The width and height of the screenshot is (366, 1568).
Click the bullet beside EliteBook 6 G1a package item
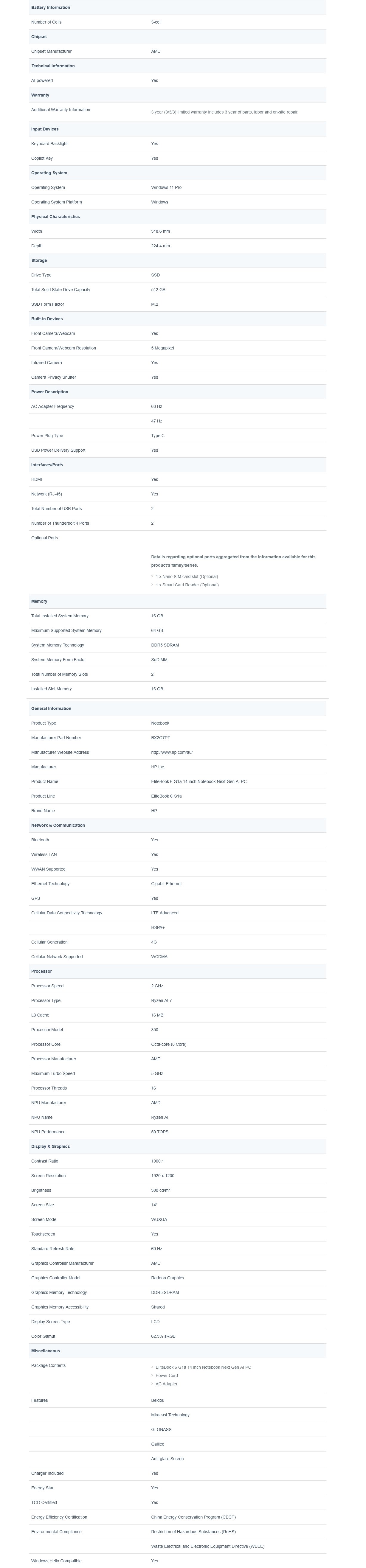pos(152,1367)
